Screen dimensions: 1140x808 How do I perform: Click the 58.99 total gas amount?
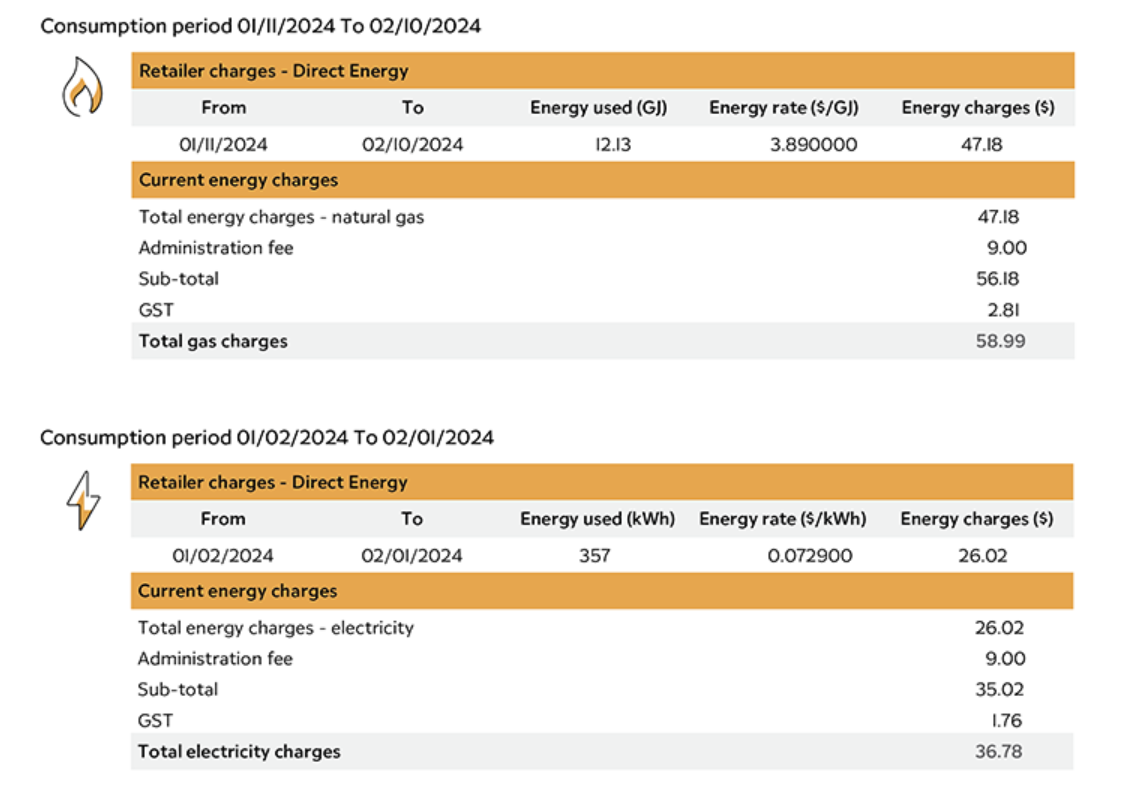point(1000,341)
